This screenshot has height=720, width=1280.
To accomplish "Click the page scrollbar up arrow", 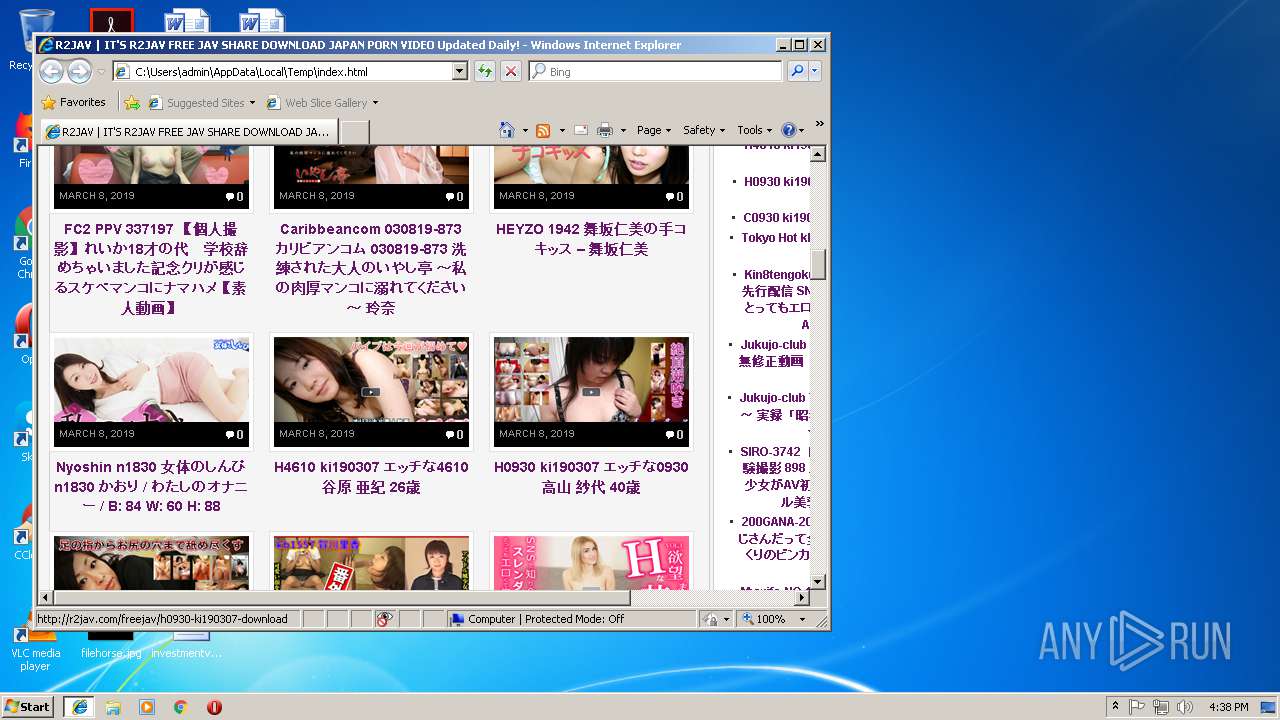I will tap(818, 154).
